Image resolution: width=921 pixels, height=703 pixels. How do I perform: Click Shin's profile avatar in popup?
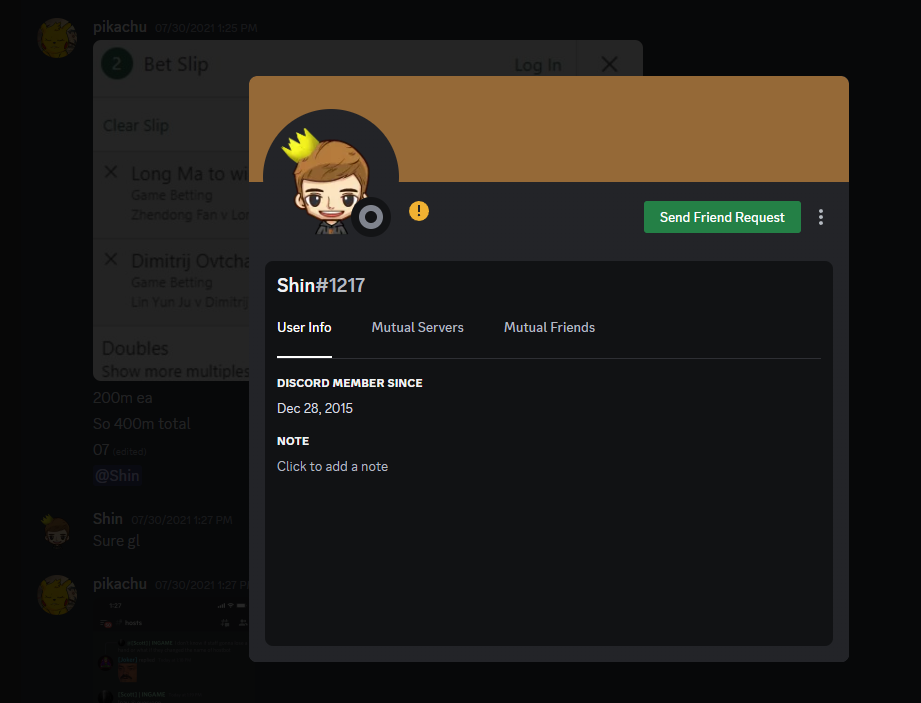coord(331,177)
